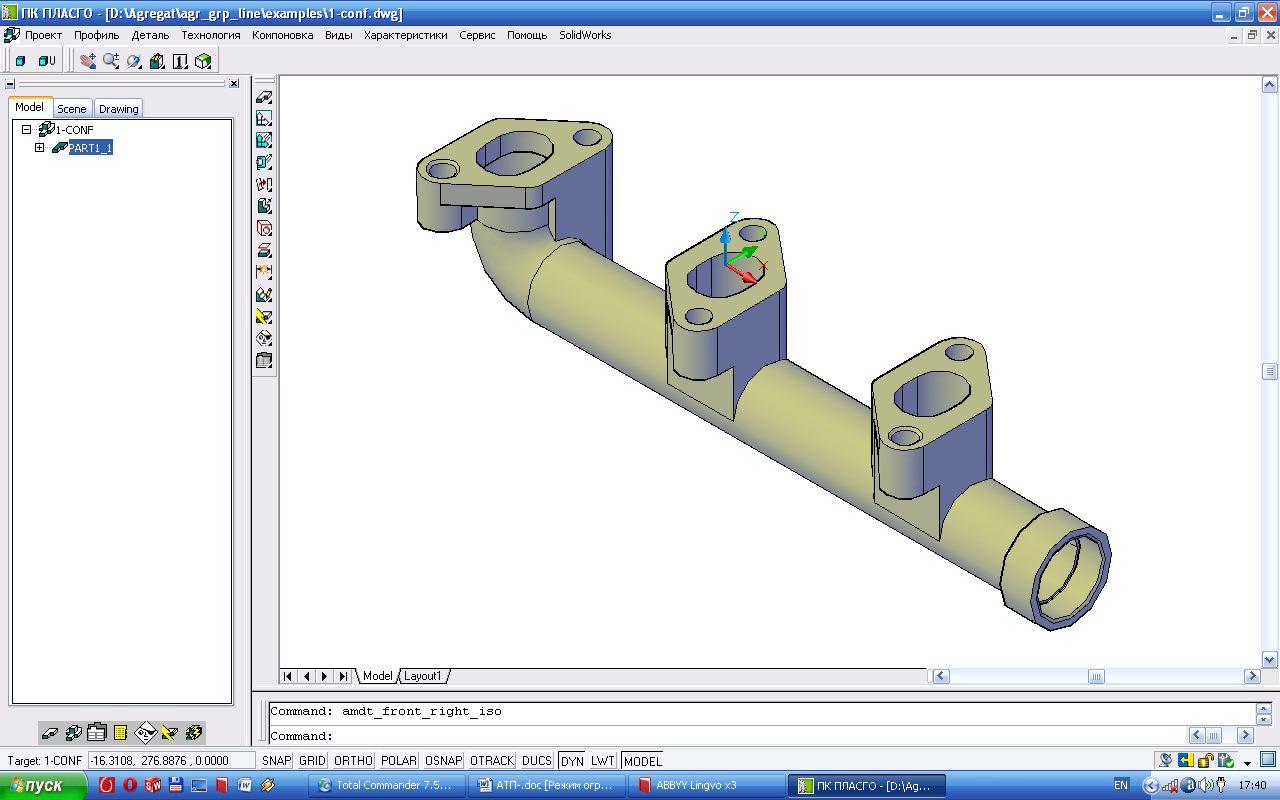Click the last browser toolbar icon with lightning bolt

[x=193, y=733]
